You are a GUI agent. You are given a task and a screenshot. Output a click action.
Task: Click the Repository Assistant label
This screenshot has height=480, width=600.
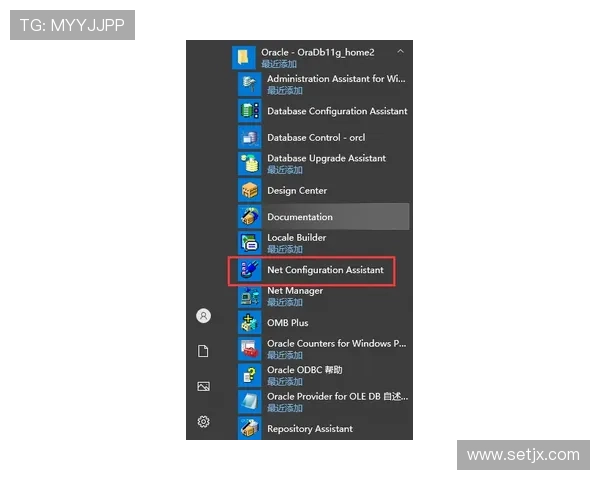310,429
